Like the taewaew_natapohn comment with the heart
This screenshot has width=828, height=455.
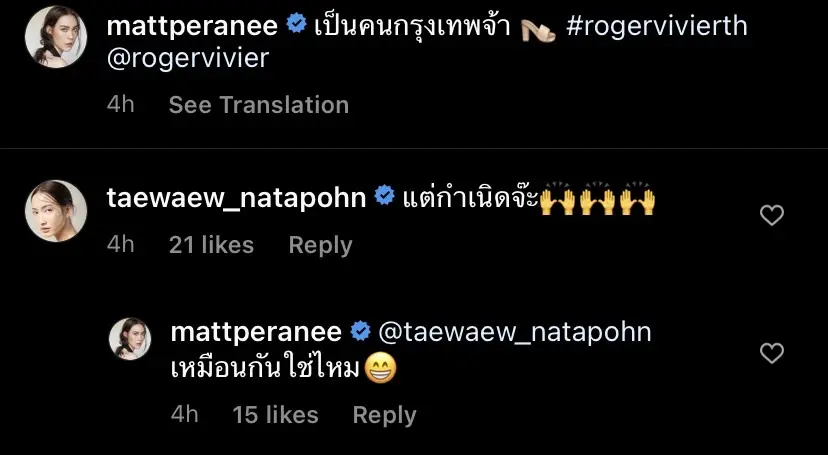(x=771, y=215)
